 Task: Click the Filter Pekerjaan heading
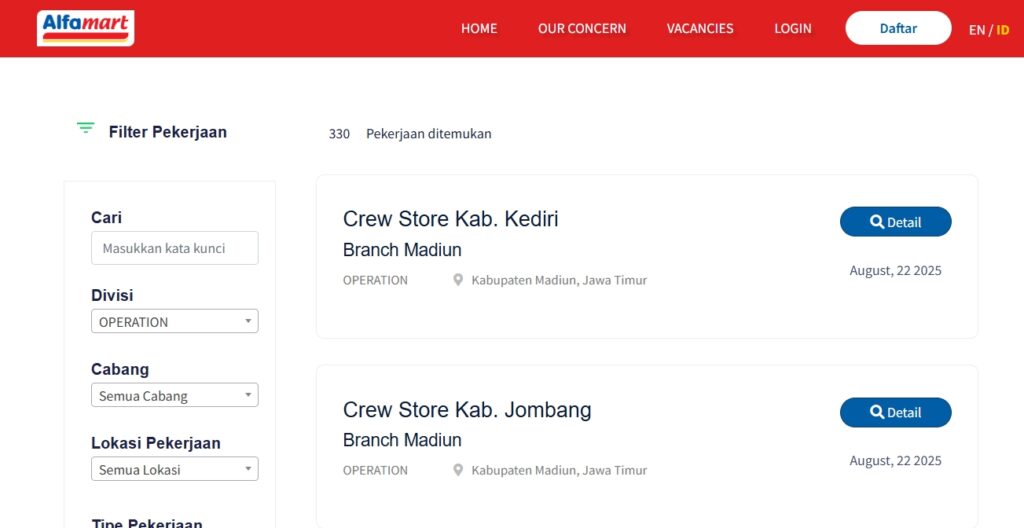pos(168,132)
